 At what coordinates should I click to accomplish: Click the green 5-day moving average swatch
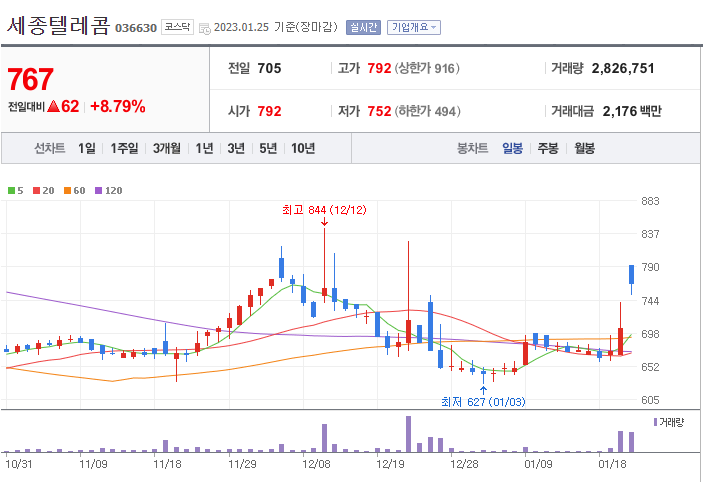[x=12, y=191]
